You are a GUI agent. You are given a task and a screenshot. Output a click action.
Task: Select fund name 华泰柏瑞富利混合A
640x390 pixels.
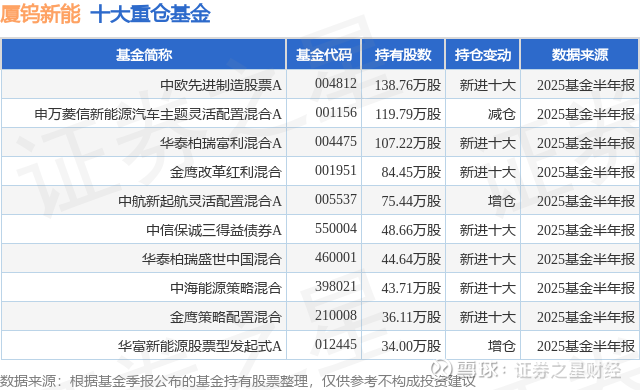pos(221,143)
